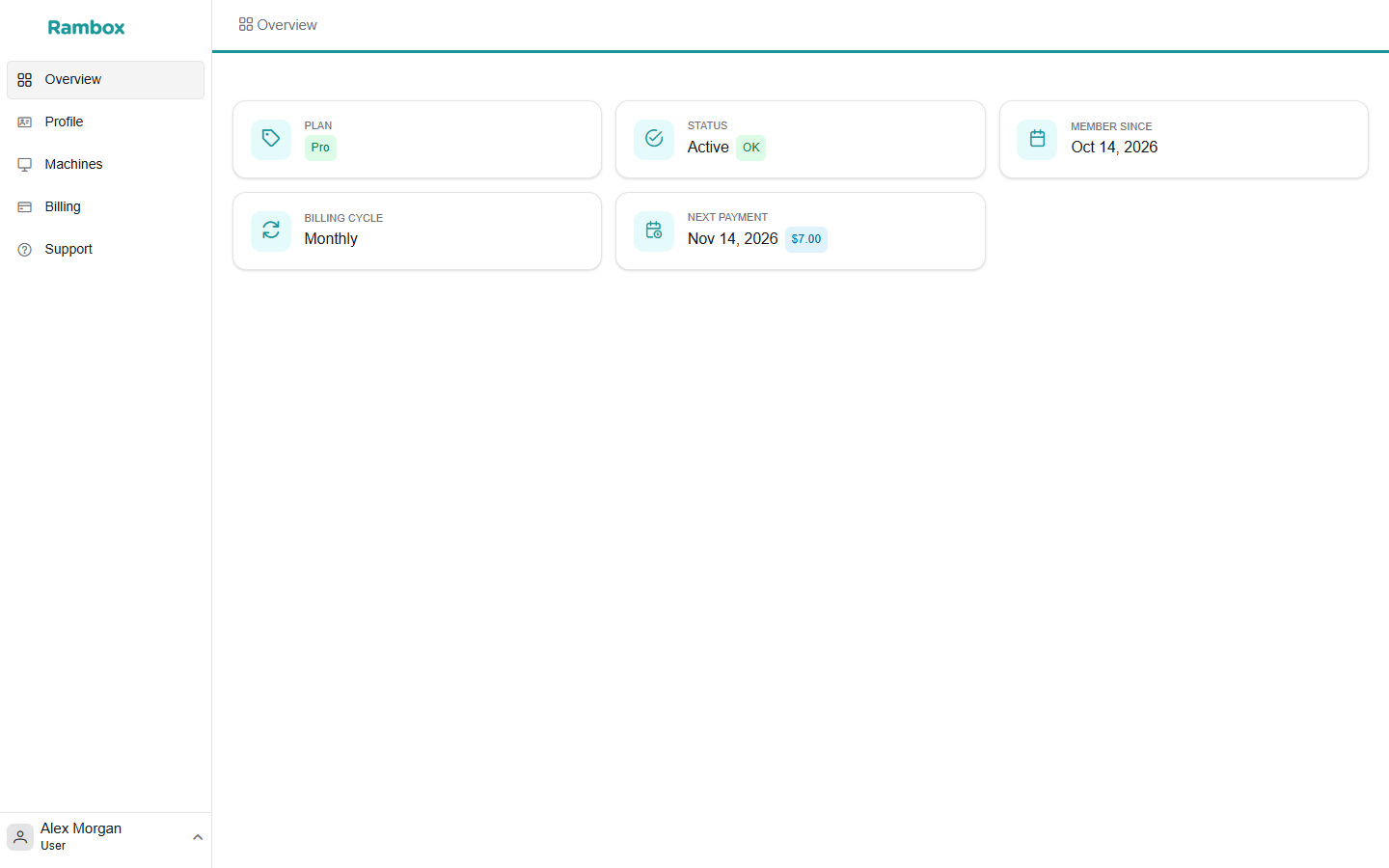
Task: Click the Overview grid icon in sidebar
Action: [25, 80]
